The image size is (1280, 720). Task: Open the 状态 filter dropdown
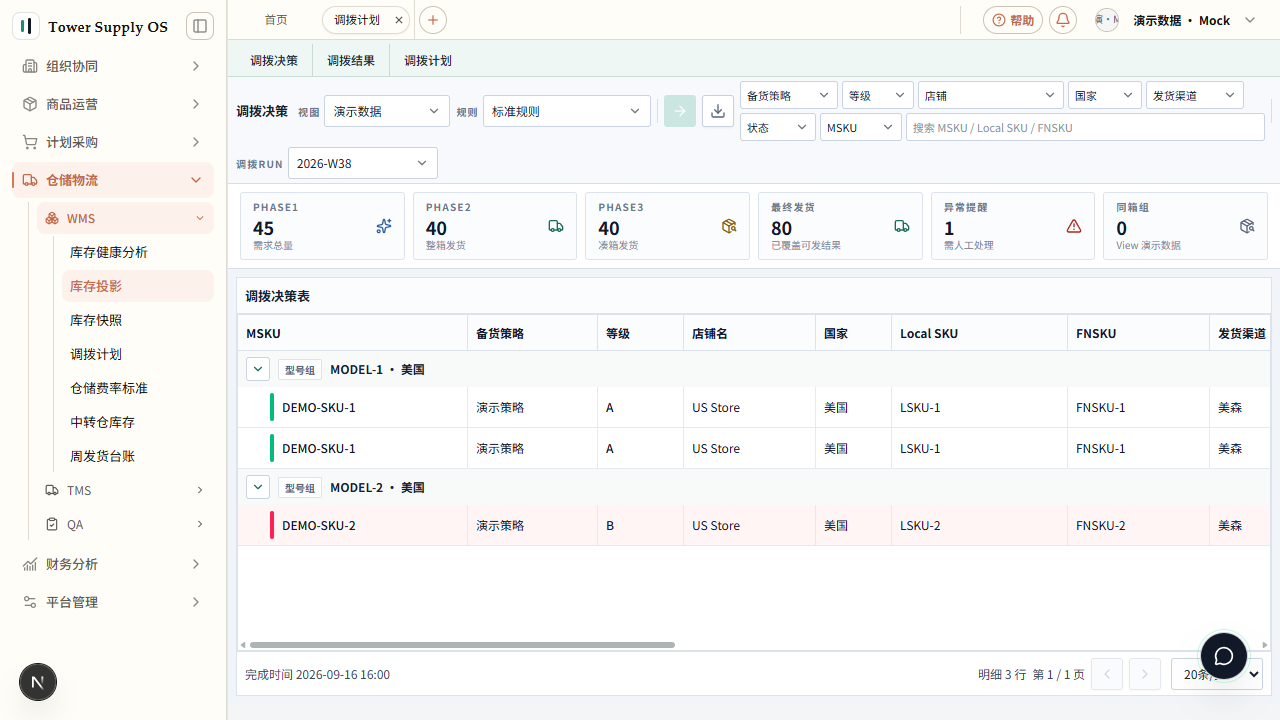pyautogui.click(x=778, y=127)
